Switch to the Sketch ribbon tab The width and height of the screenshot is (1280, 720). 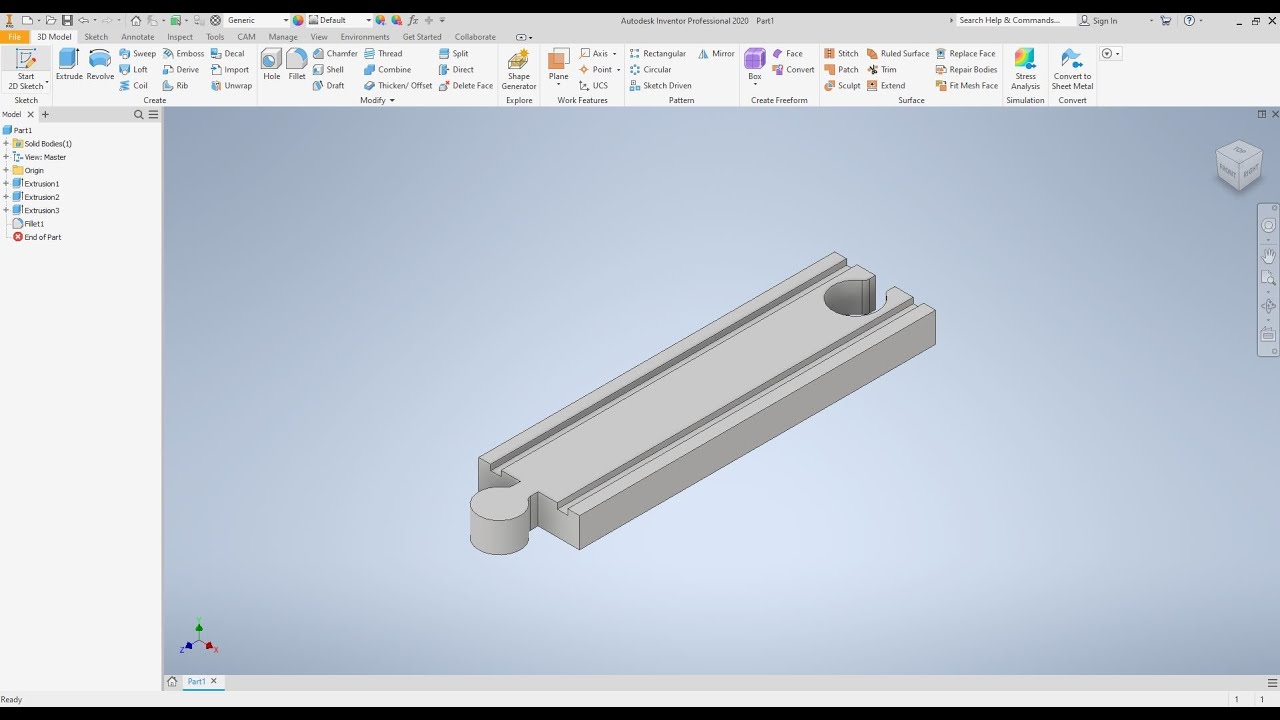click(x=96, y=37)
